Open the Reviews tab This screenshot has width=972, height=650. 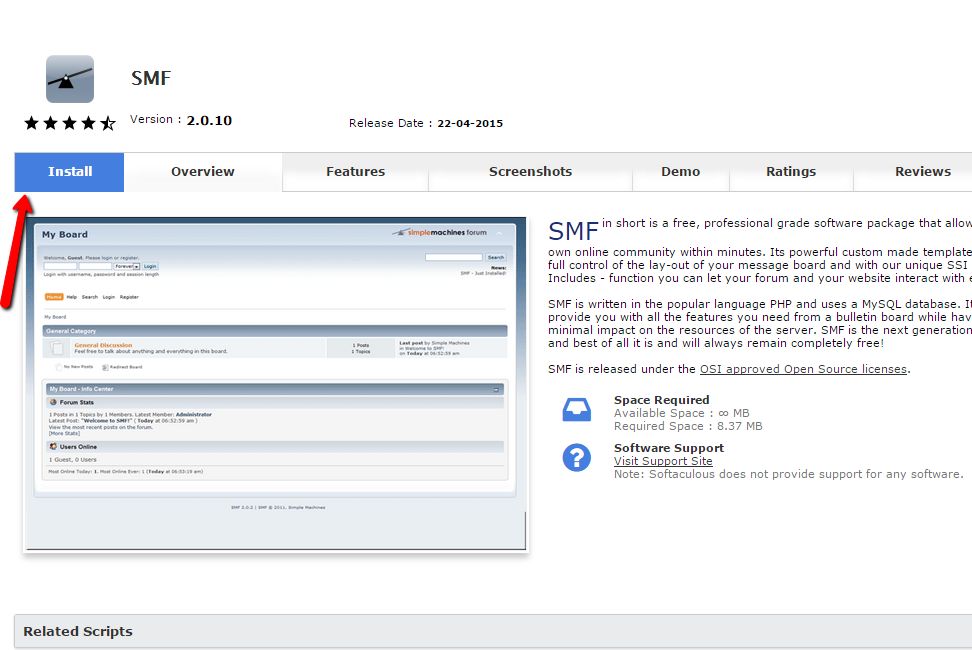[x=922, y=171]
